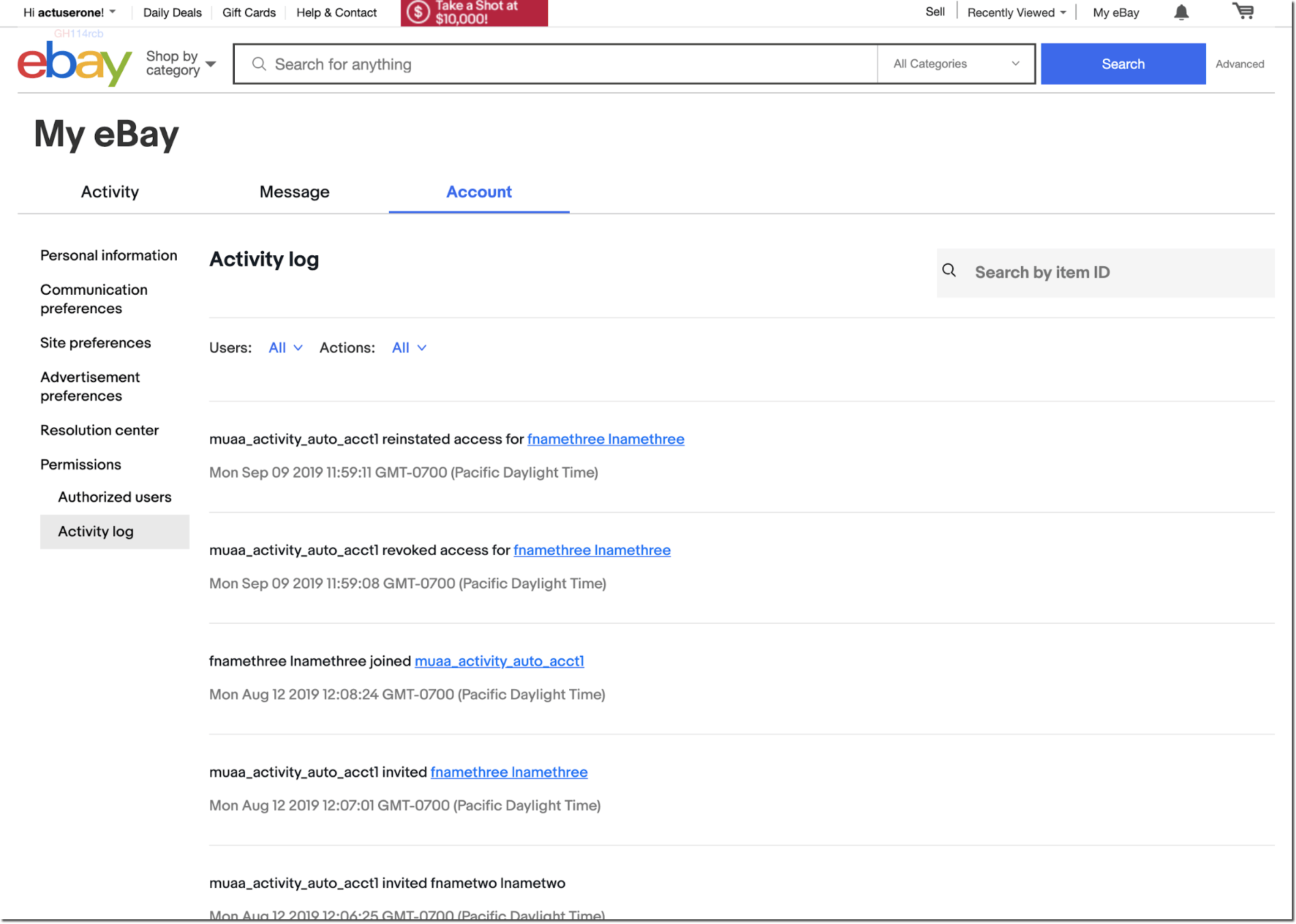Viewport: 1296px width, 924px height.
Task: Open the Shop by category menu
Action: point(179,63)
